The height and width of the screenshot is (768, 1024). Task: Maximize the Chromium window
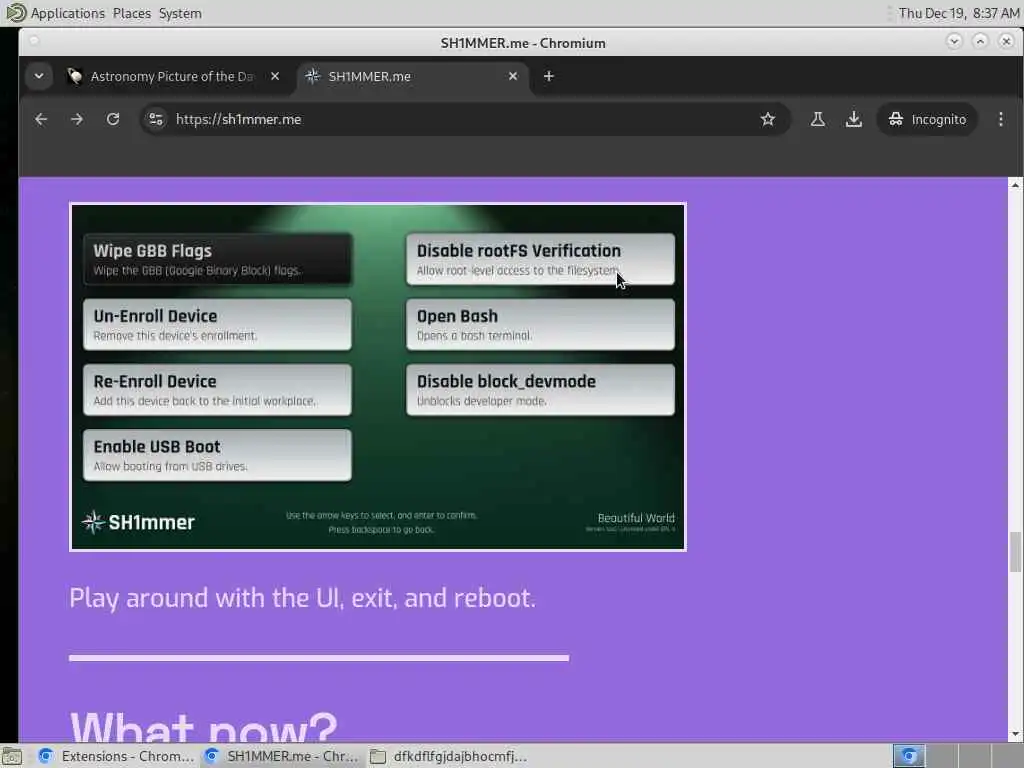coord(980,41)
